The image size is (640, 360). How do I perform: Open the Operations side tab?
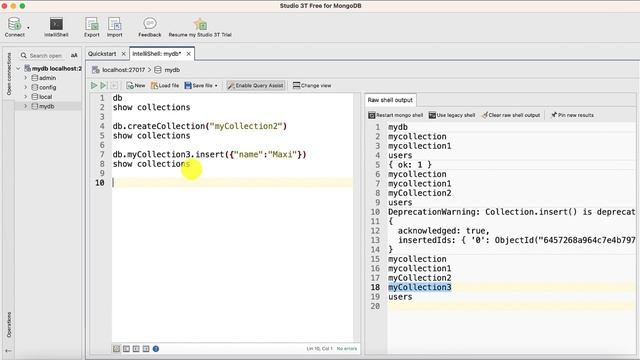coord(9,325)
